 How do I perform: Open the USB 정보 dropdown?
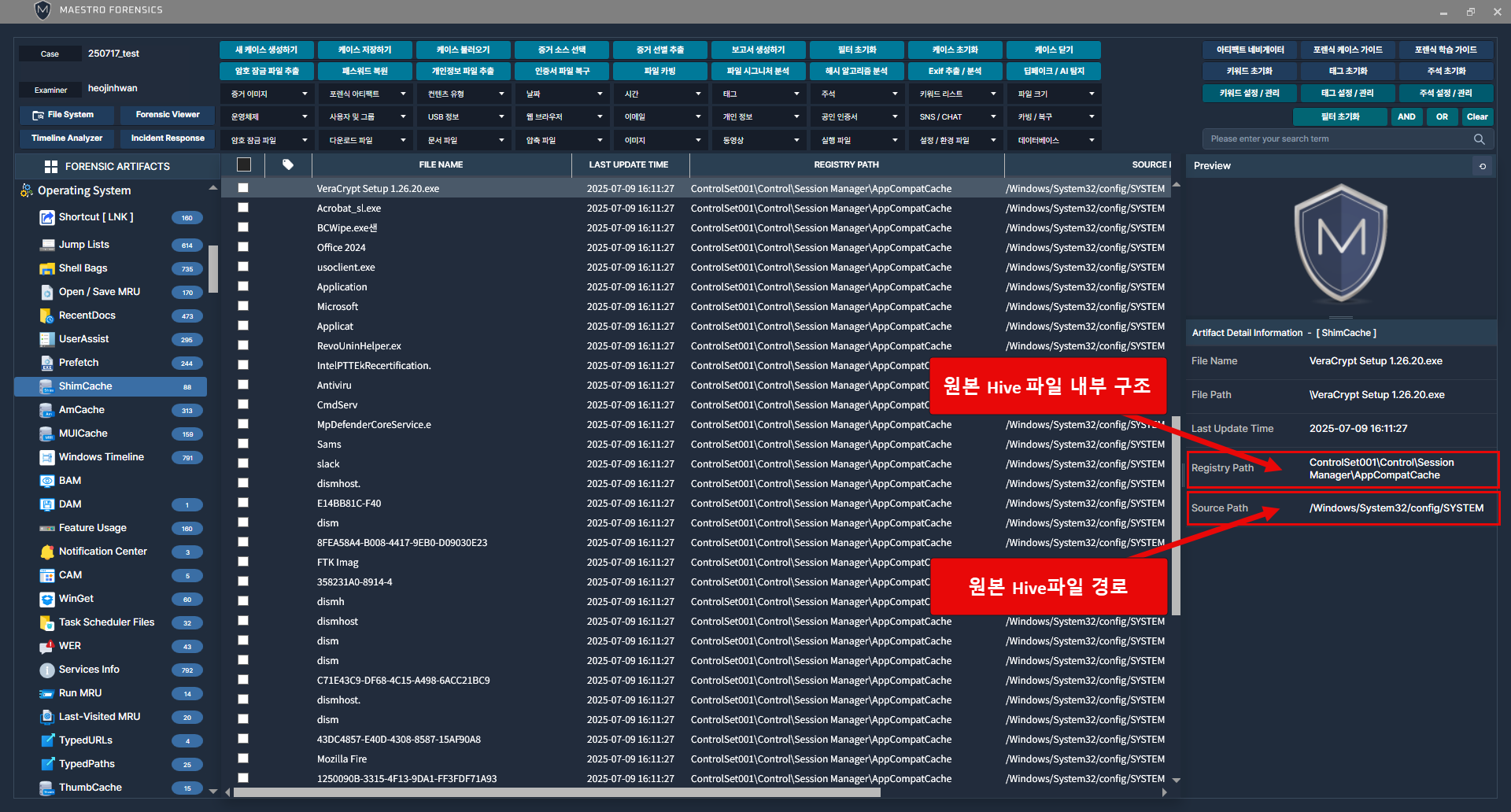coord(464,117)
